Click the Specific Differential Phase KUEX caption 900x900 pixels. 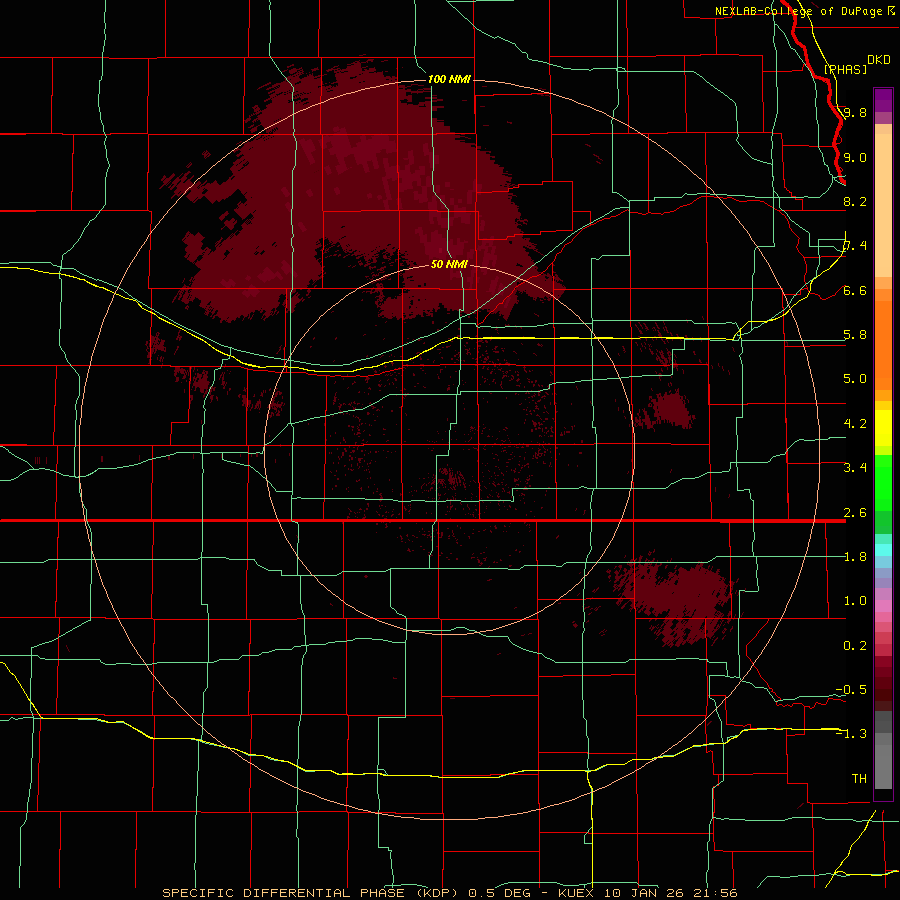(449, 893)
